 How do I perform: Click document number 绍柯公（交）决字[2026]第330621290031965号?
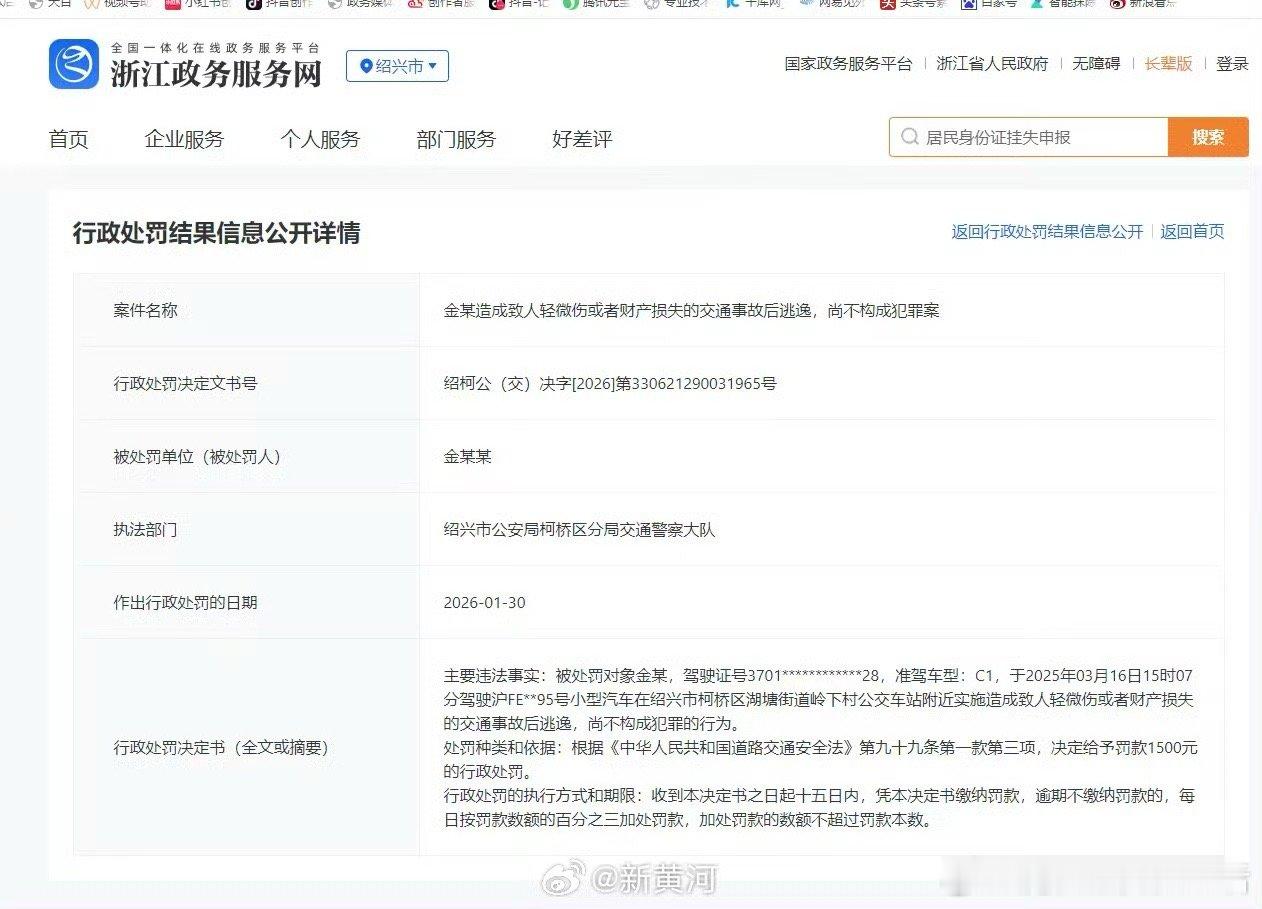610,383
